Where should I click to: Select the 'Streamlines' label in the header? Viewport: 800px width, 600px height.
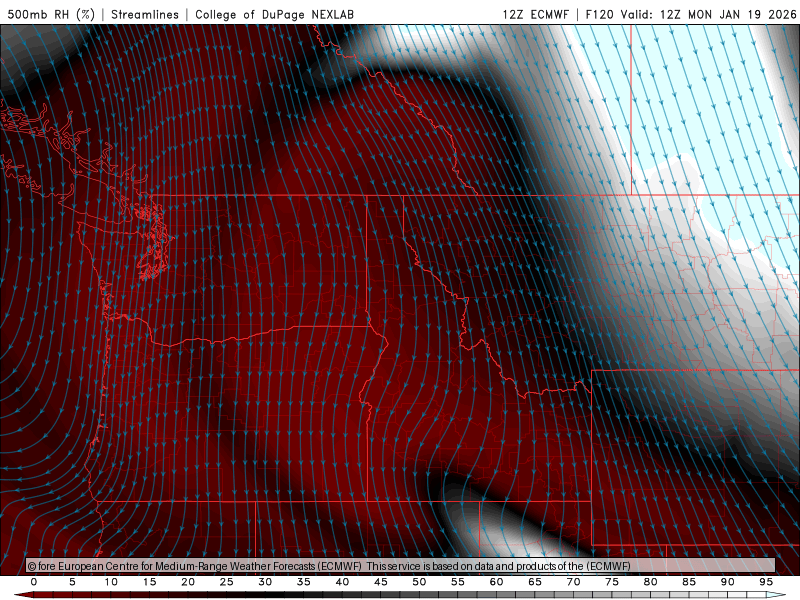point(145,14)
